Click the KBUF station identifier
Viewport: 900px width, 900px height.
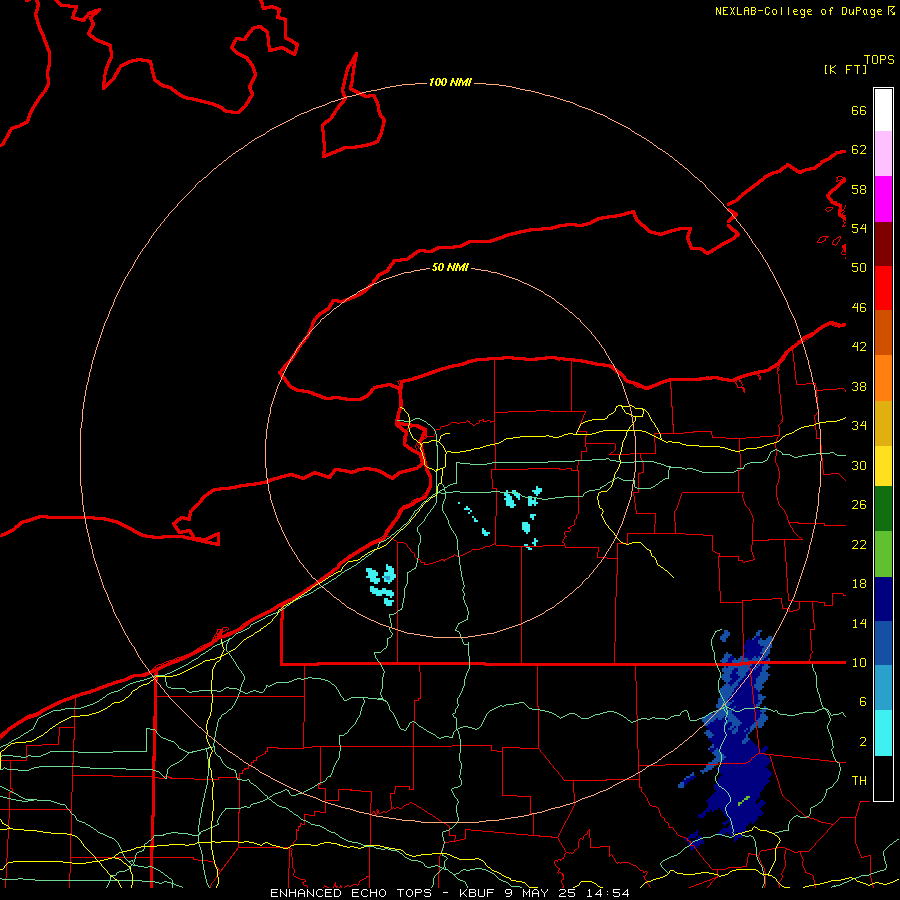coord(478,893)
